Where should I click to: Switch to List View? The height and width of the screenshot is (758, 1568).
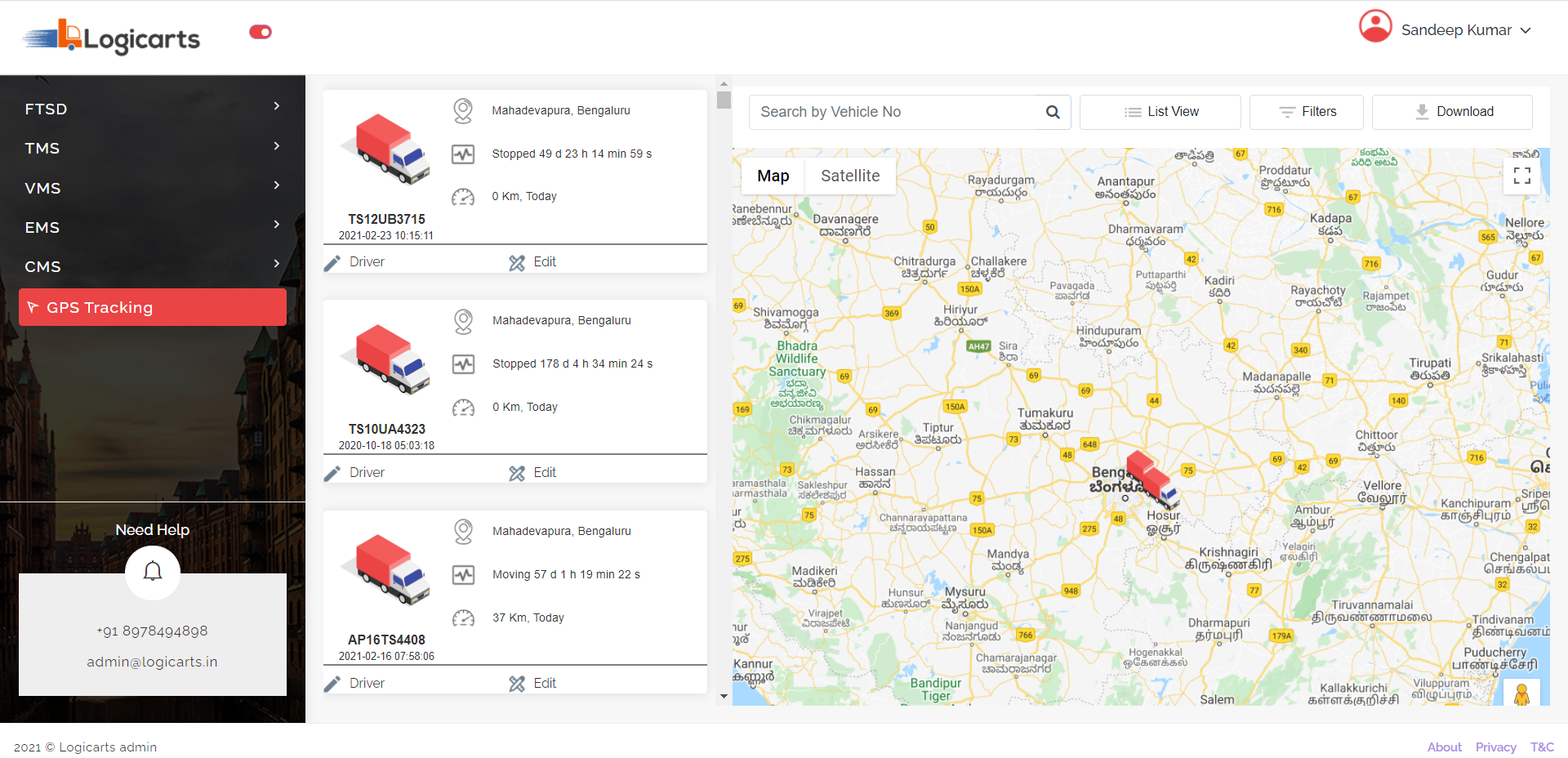tap(1160, 112)
